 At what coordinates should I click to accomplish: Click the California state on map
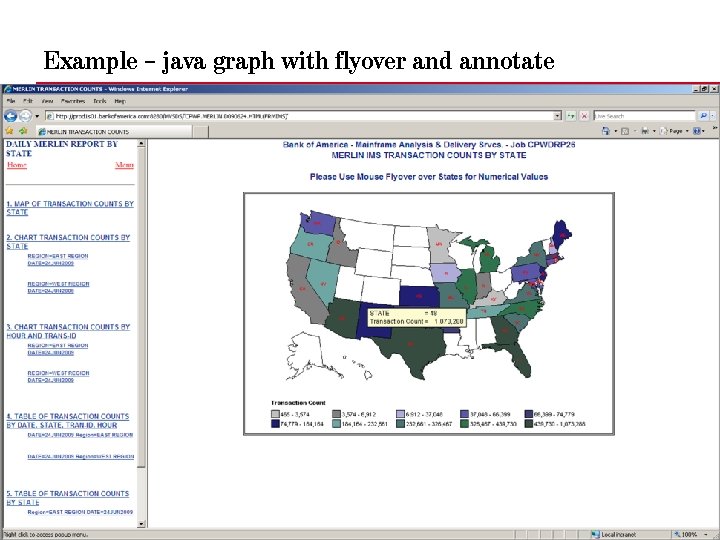coord(303,289)
